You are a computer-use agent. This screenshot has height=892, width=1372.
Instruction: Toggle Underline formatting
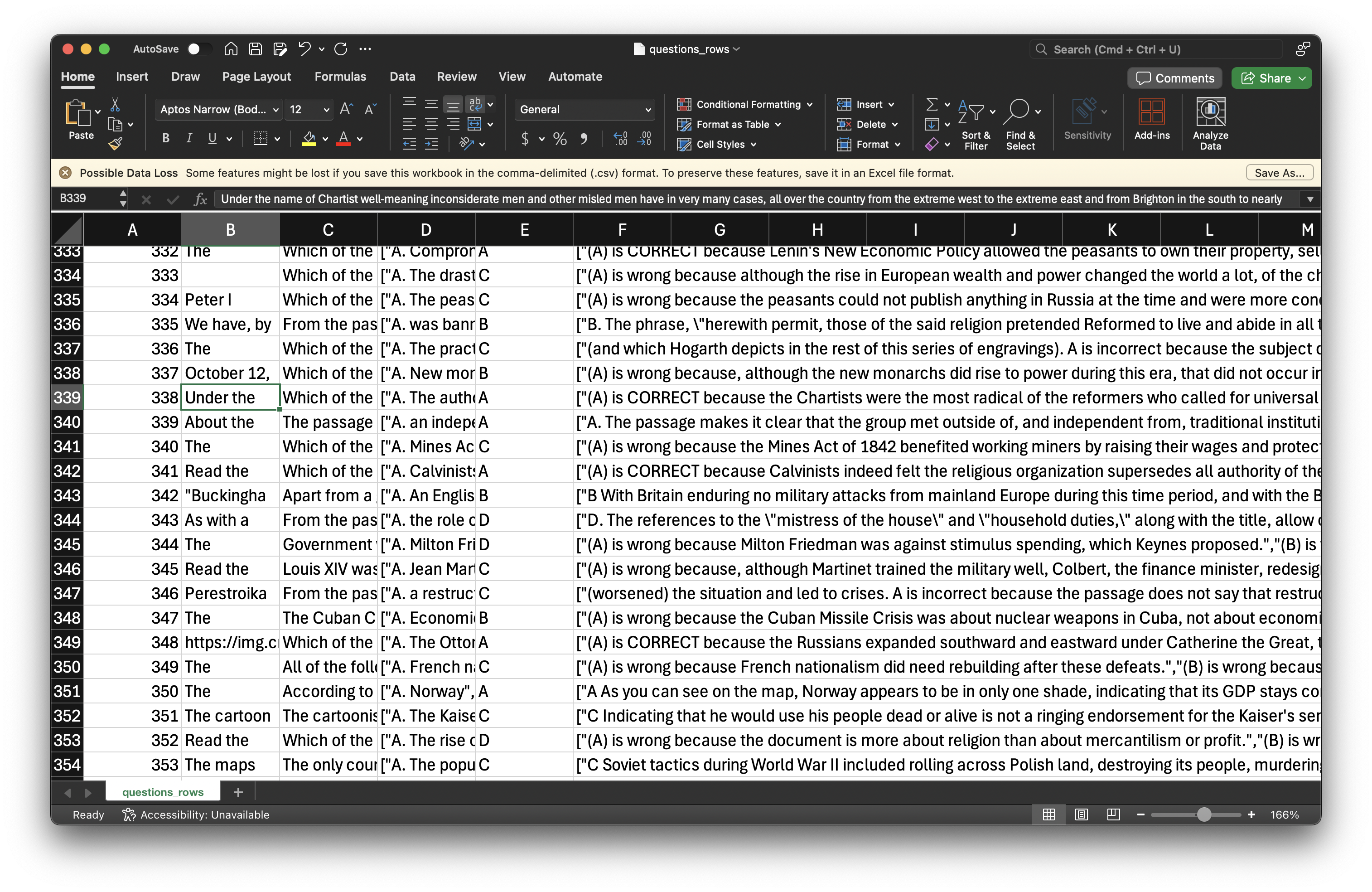(212, 138)
